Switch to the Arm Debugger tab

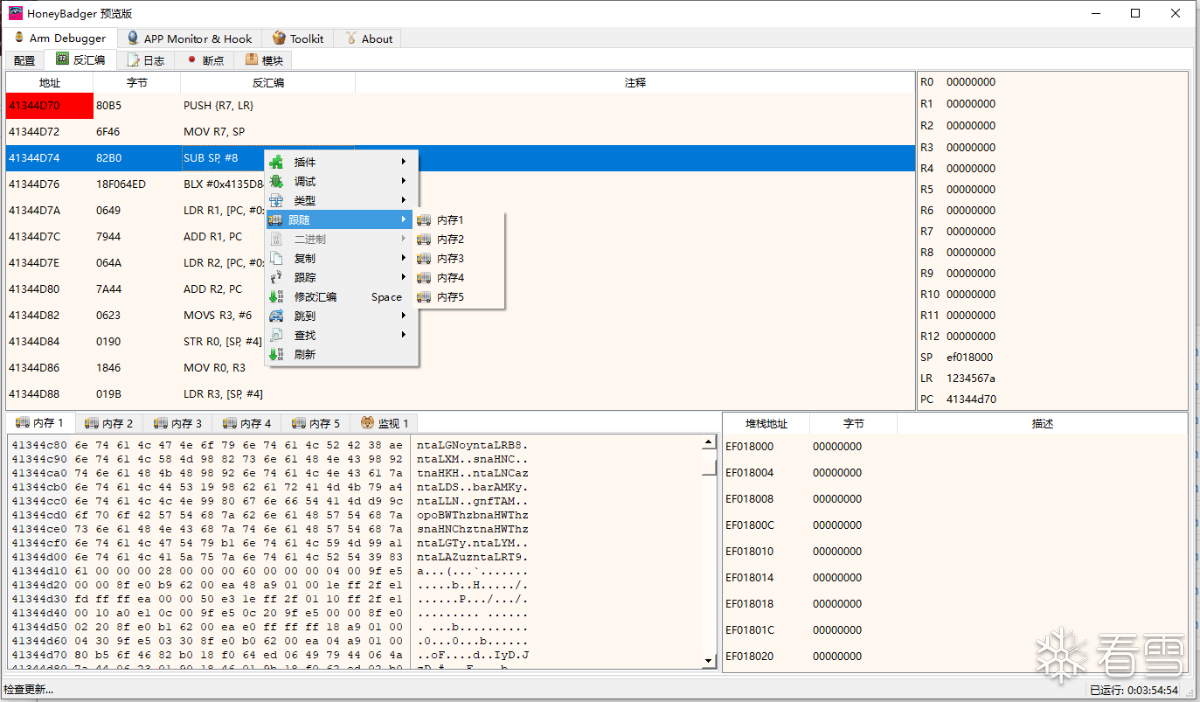point(60,38)
